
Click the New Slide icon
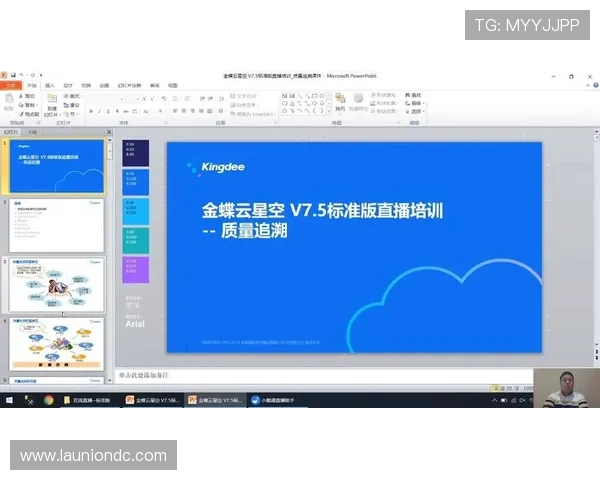pyautogui.click(x=52, y=98)
